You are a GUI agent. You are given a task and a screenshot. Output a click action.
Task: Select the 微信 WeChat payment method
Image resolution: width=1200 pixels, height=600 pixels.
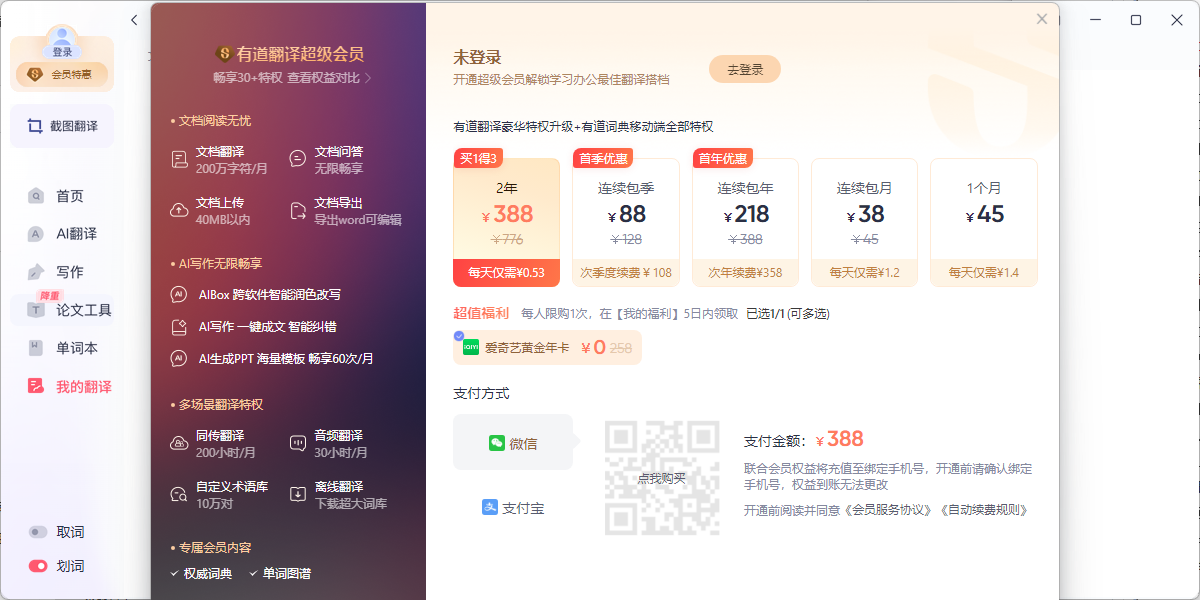point(513,443)
